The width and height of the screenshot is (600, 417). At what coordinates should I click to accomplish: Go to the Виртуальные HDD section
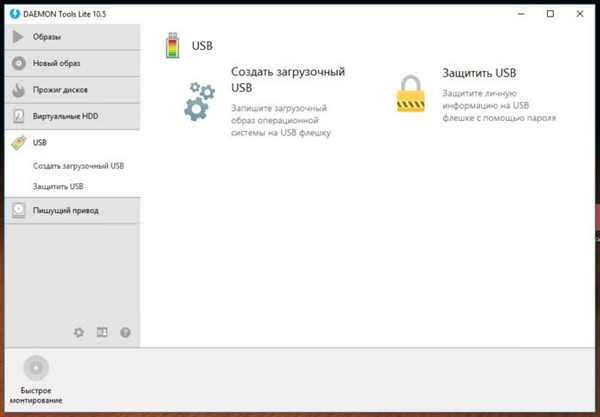tap(73, 116)
